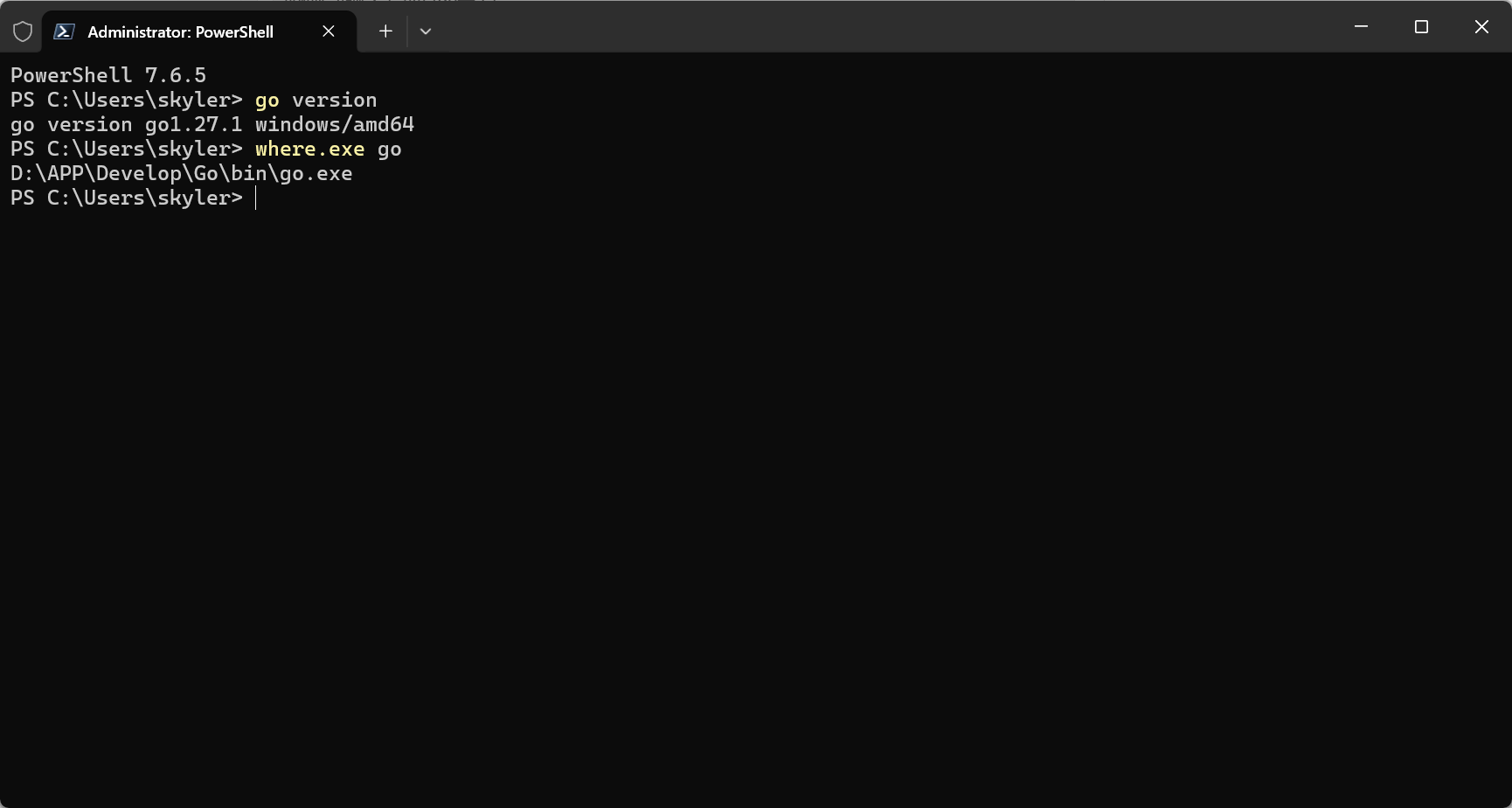Click at the active prompt cursor

tap(256, 199)
